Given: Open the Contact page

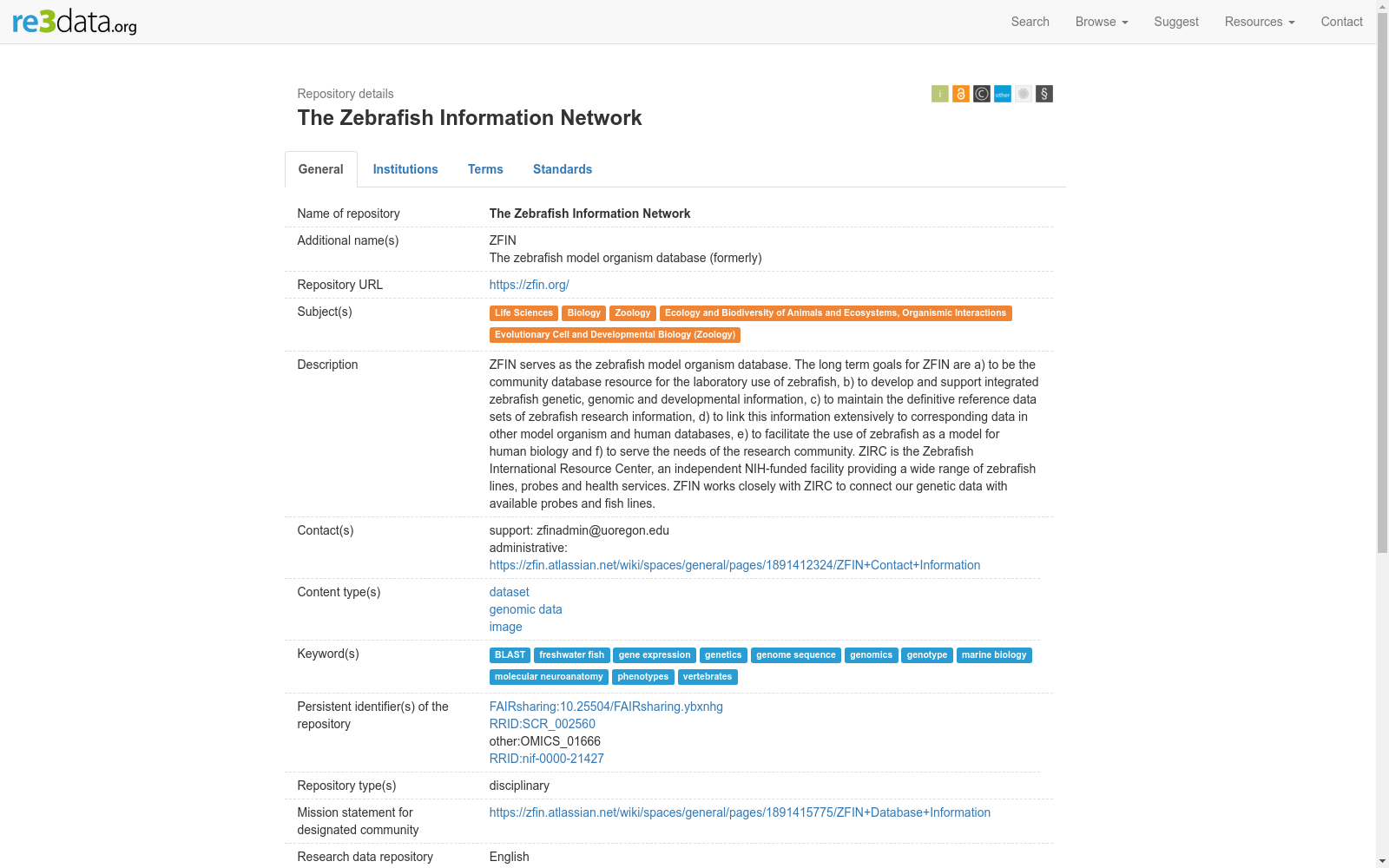Looking at the screenshot, I should pos(1341,22).
